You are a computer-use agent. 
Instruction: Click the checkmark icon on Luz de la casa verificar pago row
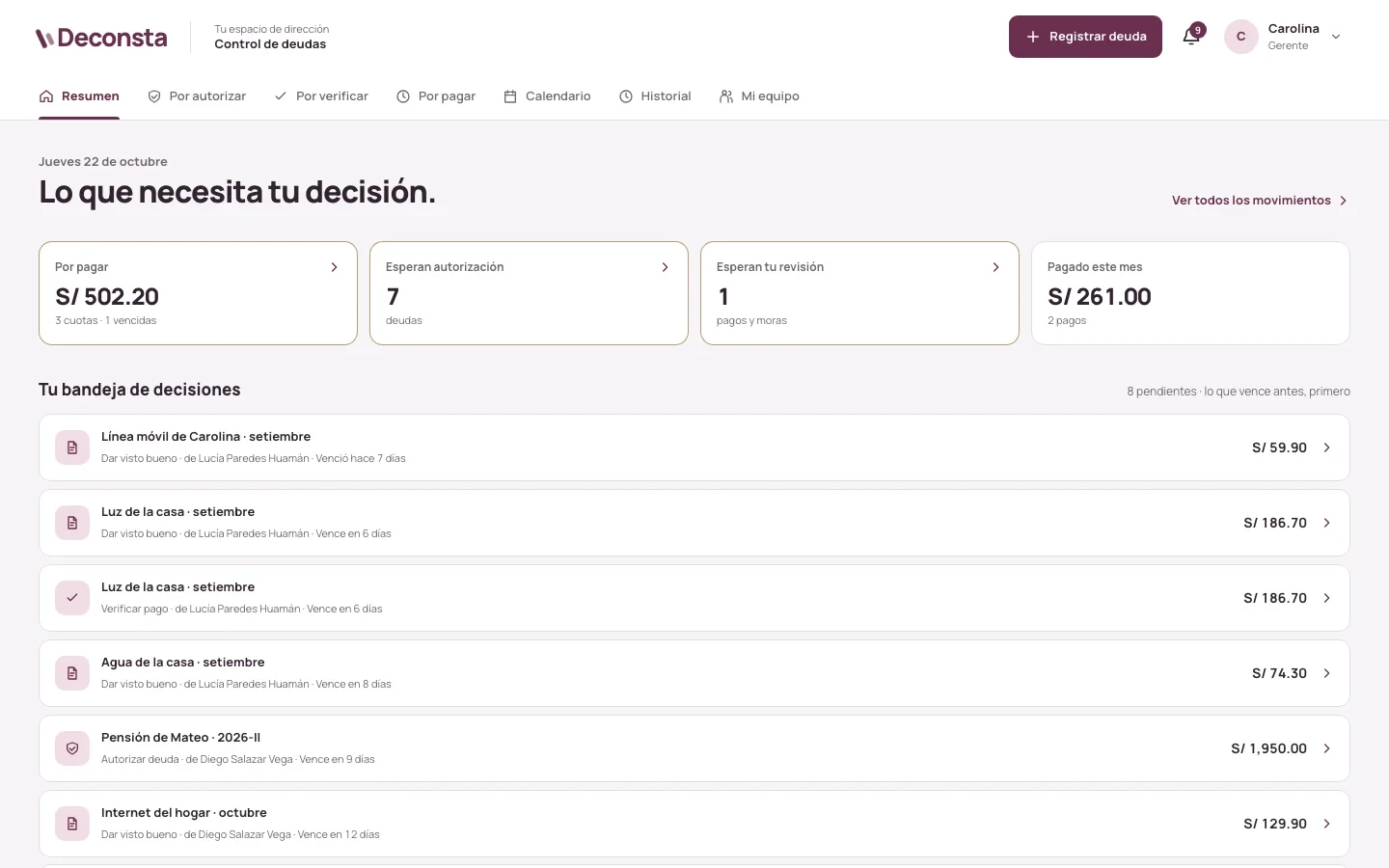pyautogui.click(x=72, y=598)
